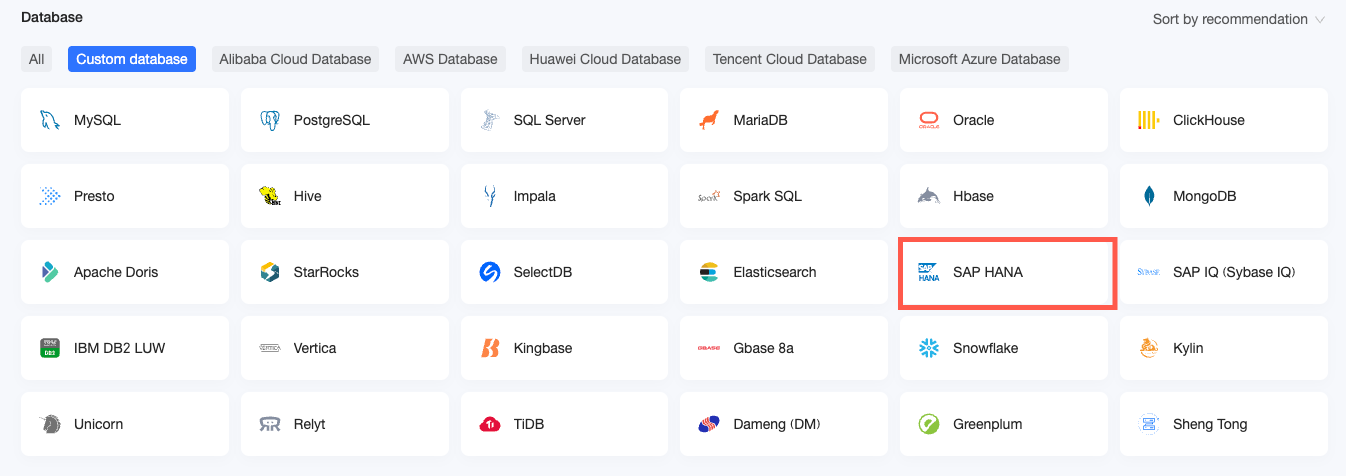Click the MongoDB leaf icon
Viewport: 1346px width, 476px height.
pyautogui.click(x=1149, y=196)
